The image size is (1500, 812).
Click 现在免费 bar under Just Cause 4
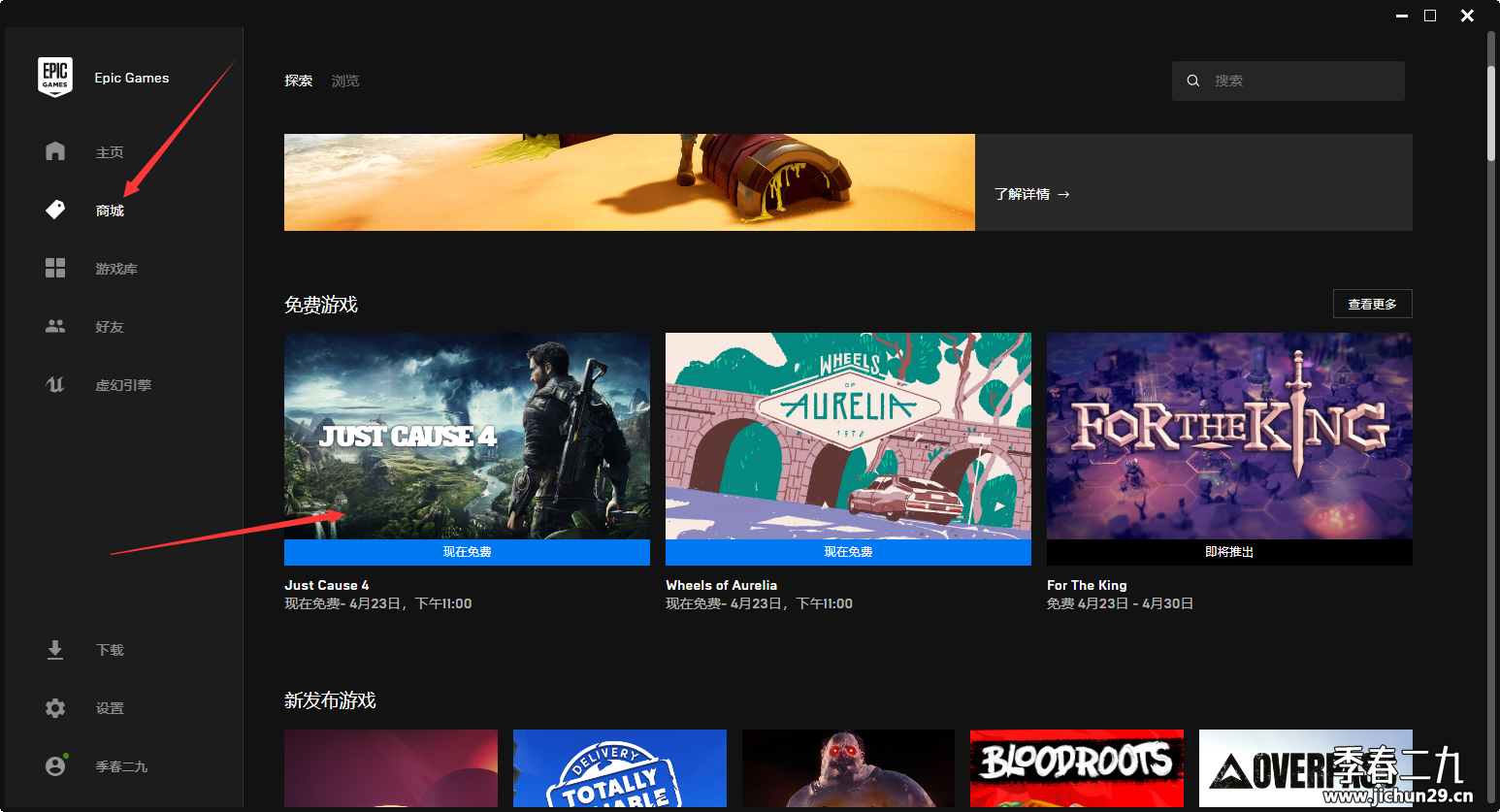pyautogui.click(x=467, y=552)
